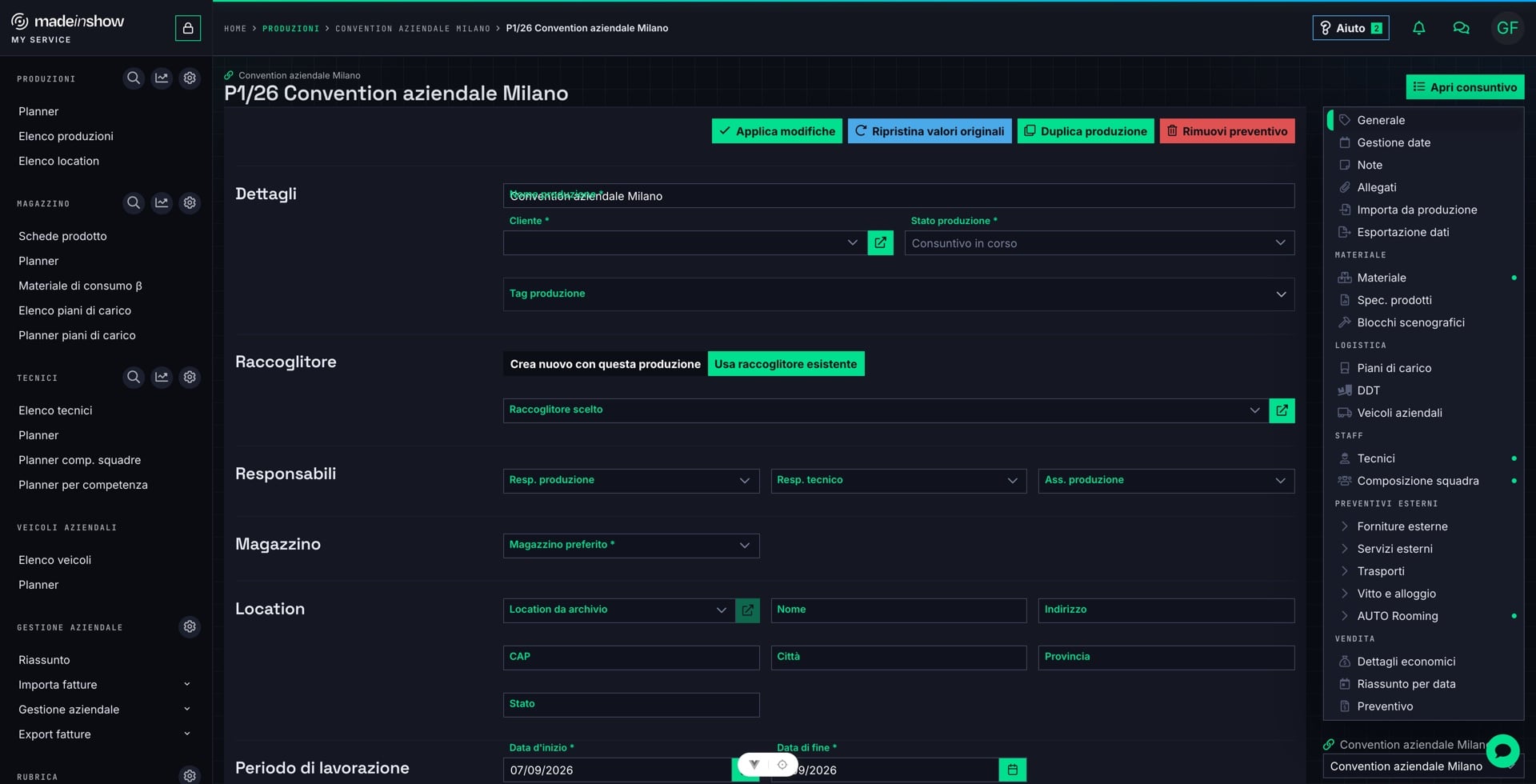Image resolution: width=1536 pixels, height=784 pixels.
Task: Open Produzioni settings gear
Action: click(190, 78)
